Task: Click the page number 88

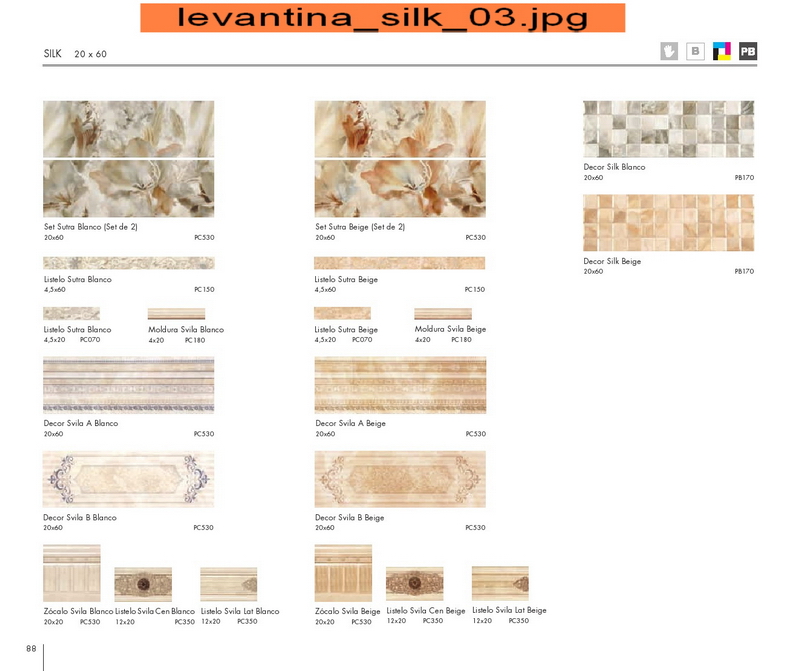Action: [x=31, y=649]
